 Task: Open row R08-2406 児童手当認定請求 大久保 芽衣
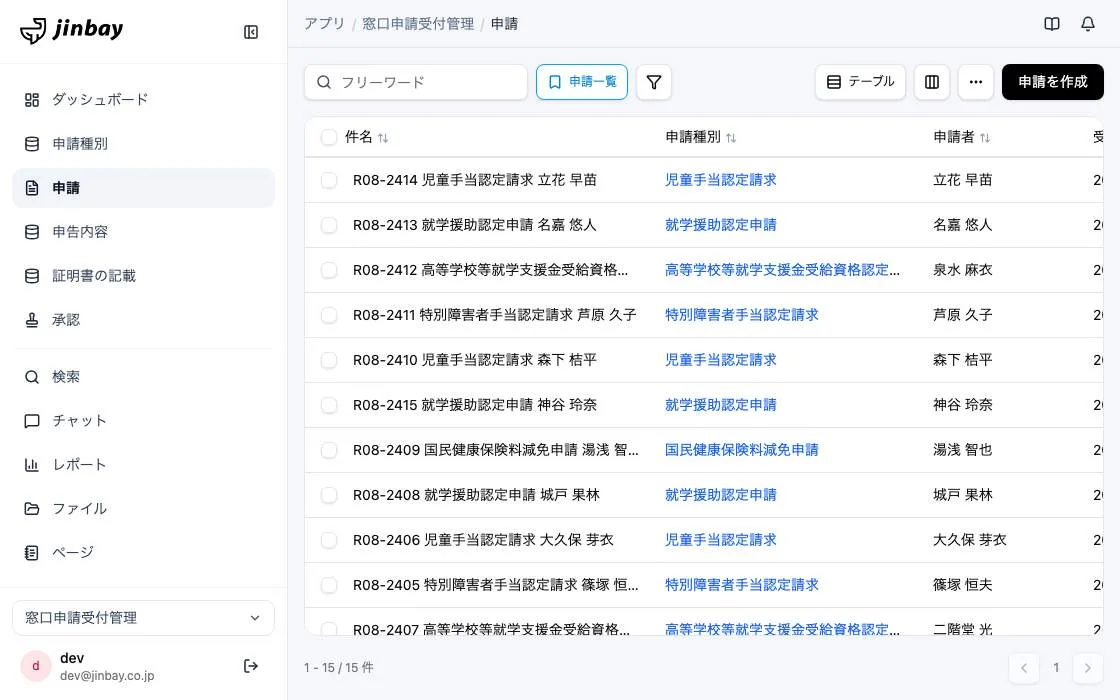coord(483,540)
